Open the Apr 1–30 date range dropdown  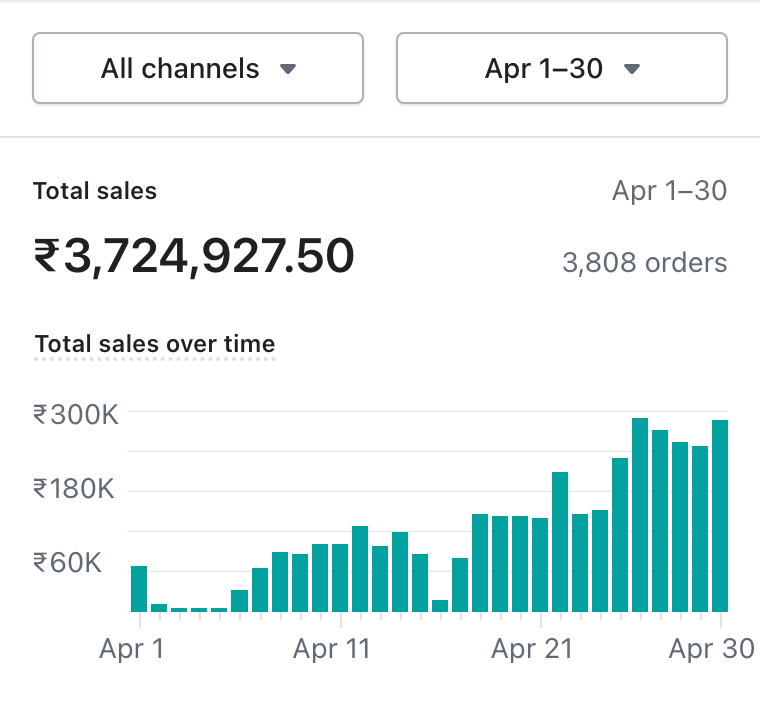coord(561,68)
